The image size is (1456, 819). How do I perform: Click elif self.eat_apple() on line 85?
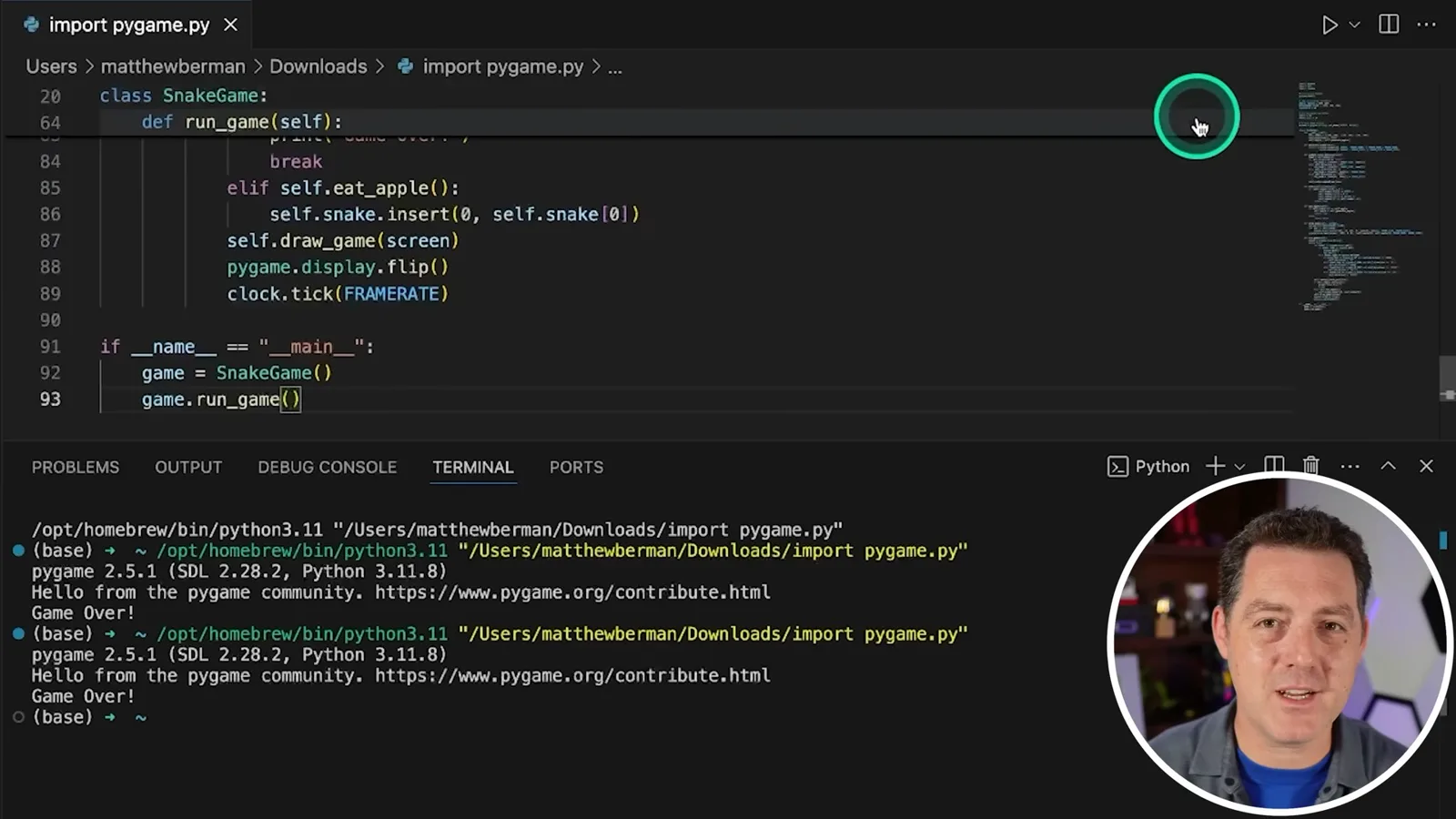(x=343, y=188)
